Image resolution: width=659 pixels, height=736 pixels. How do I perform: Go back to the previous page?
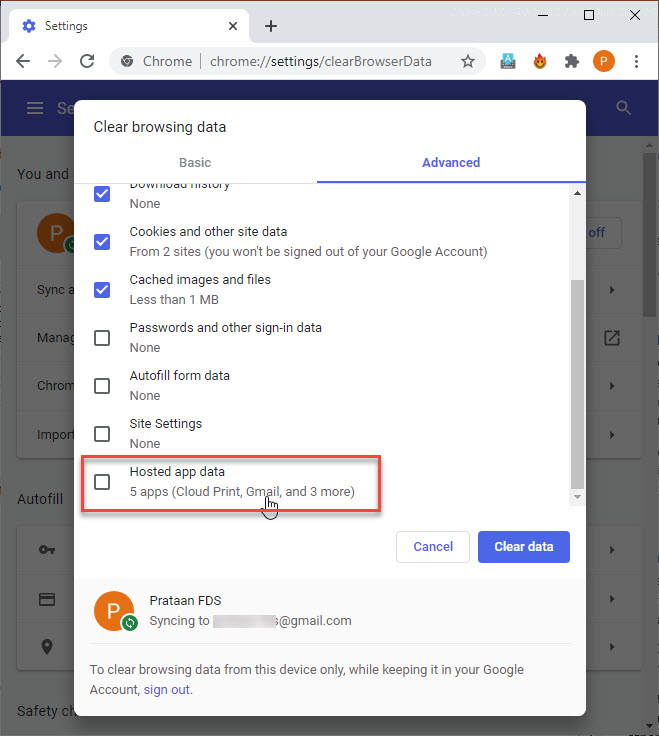23,61
